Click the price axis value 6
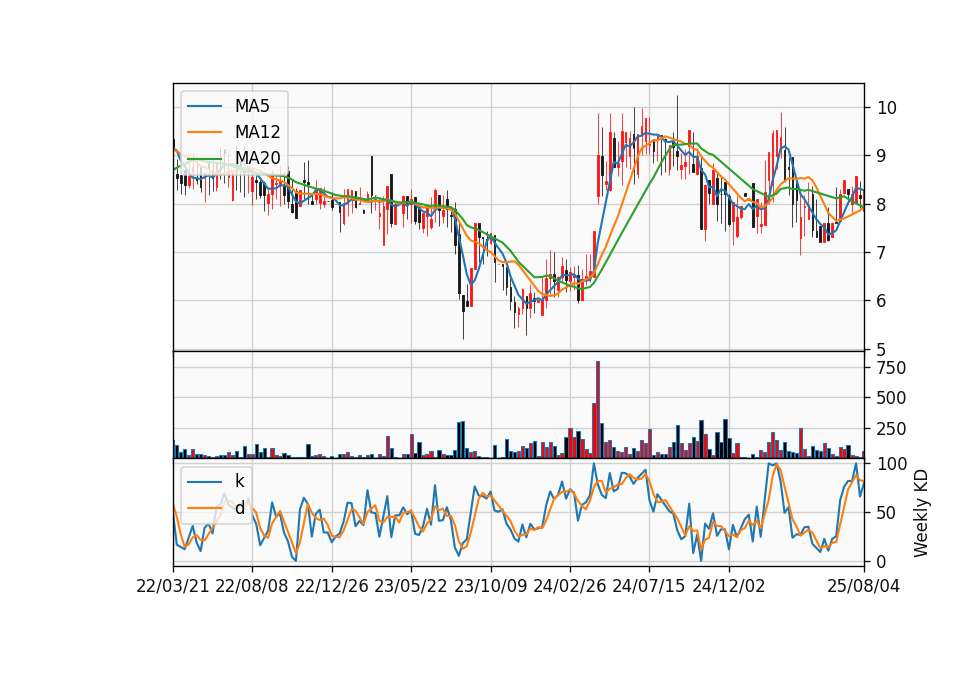 (x=882, y=301)
